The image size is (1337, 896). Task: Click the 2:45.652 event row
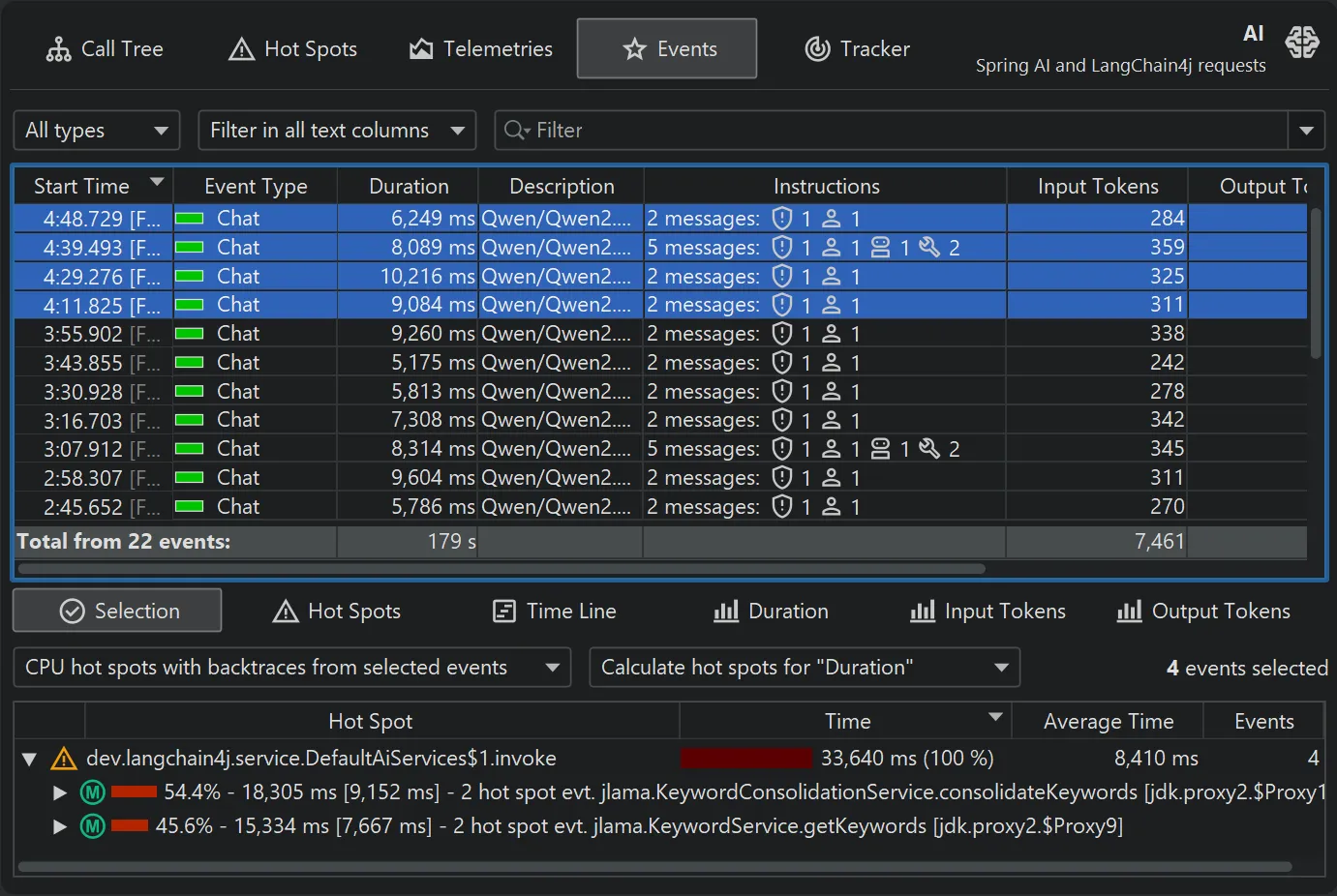(660, 506)
